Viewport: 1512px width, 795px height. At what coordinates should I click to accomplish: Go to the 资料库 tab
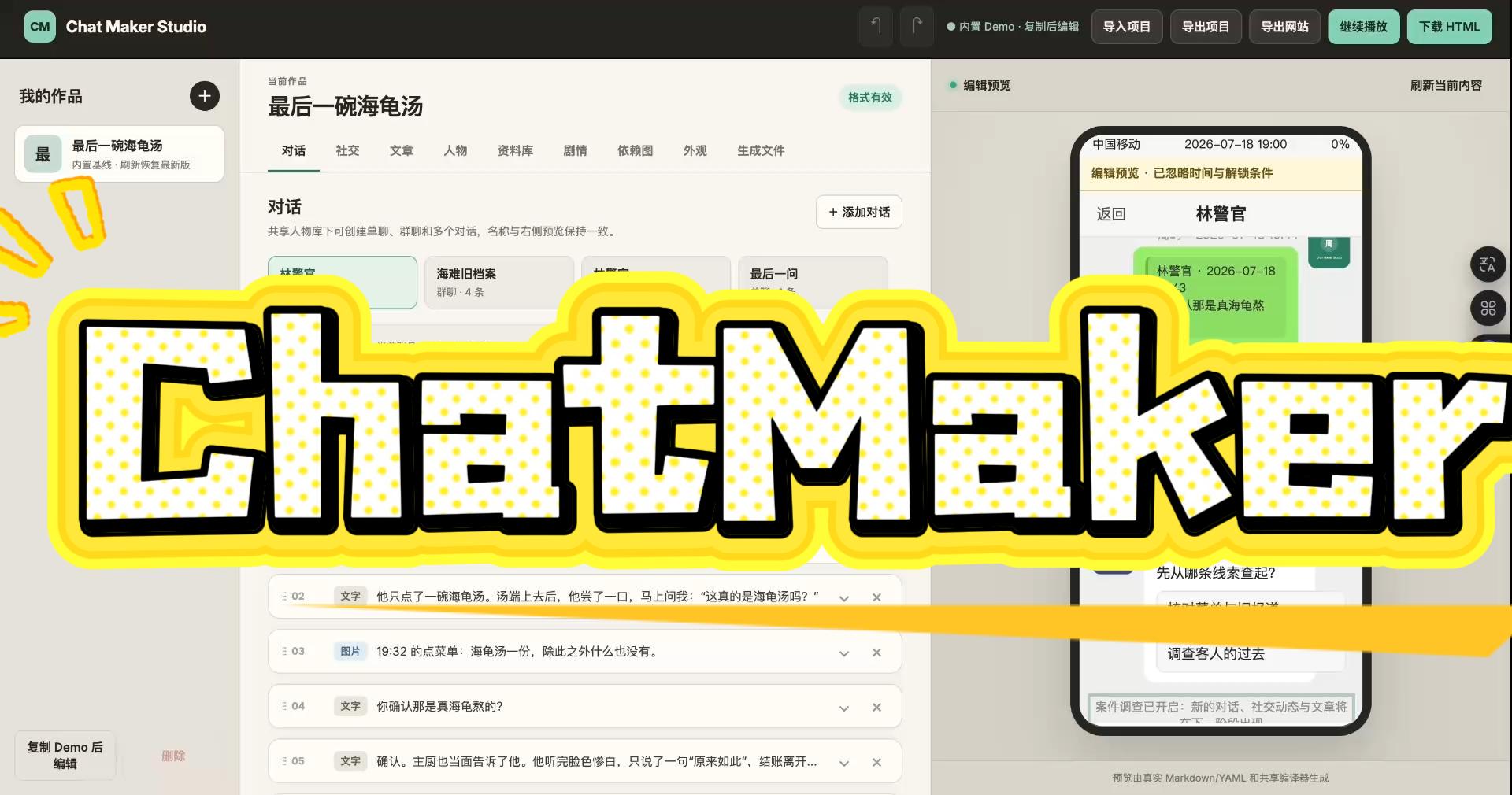coord(515,150)
